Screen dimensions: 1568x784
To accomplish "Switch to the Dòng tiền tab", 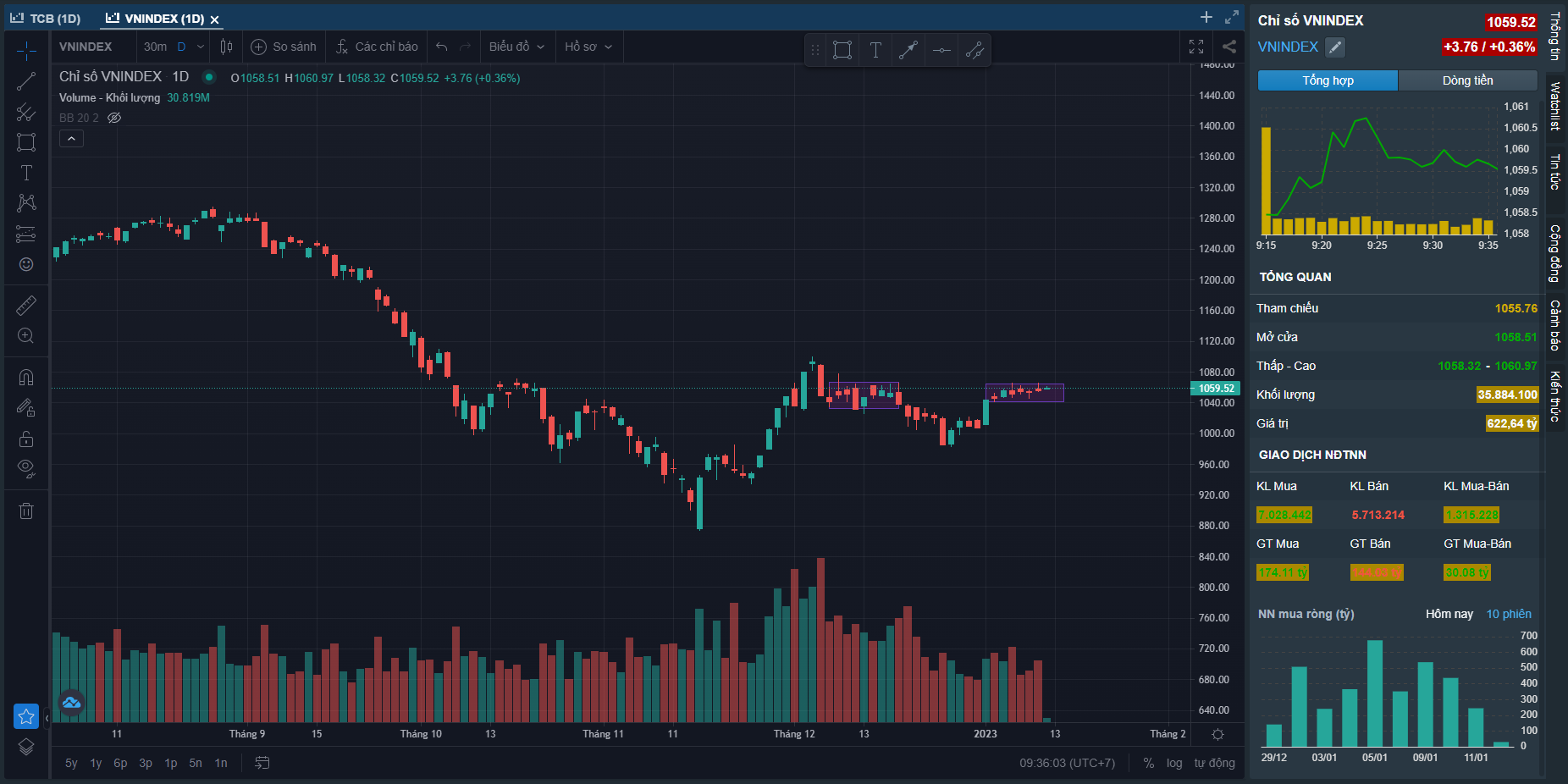I will [x=1467, y=80].
